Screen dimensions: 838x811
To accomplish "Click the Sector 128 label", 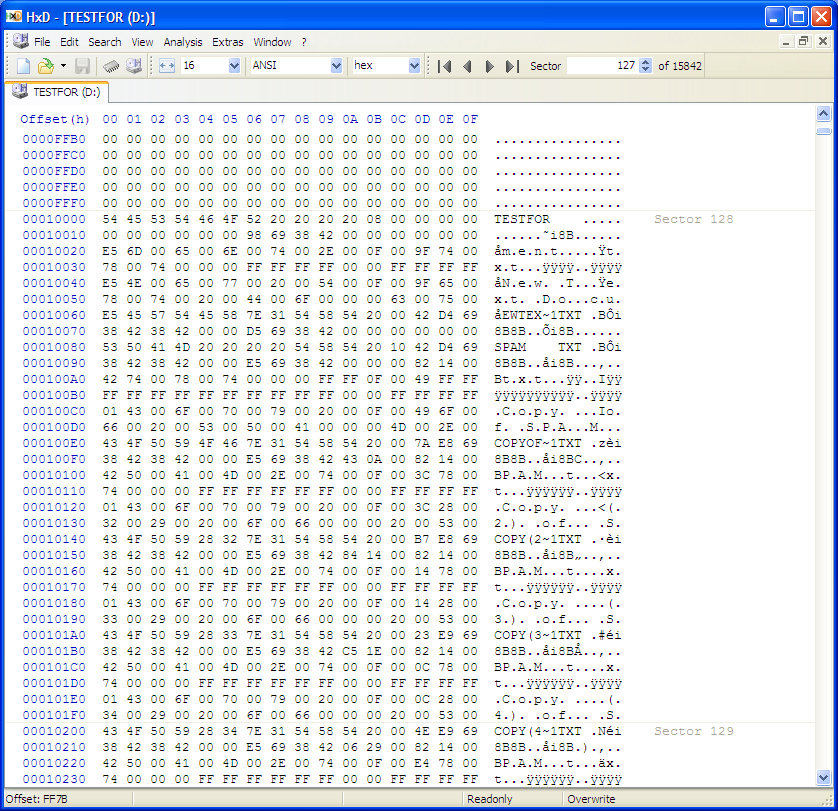I will [693, 219].
